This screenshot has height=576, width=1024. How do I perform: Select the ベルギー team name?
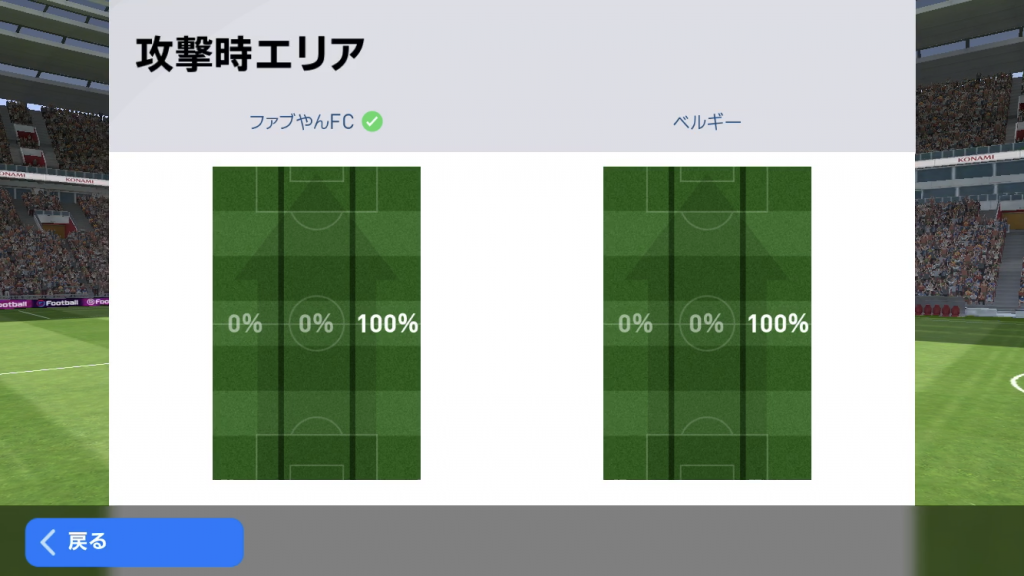tap(707, 122)
